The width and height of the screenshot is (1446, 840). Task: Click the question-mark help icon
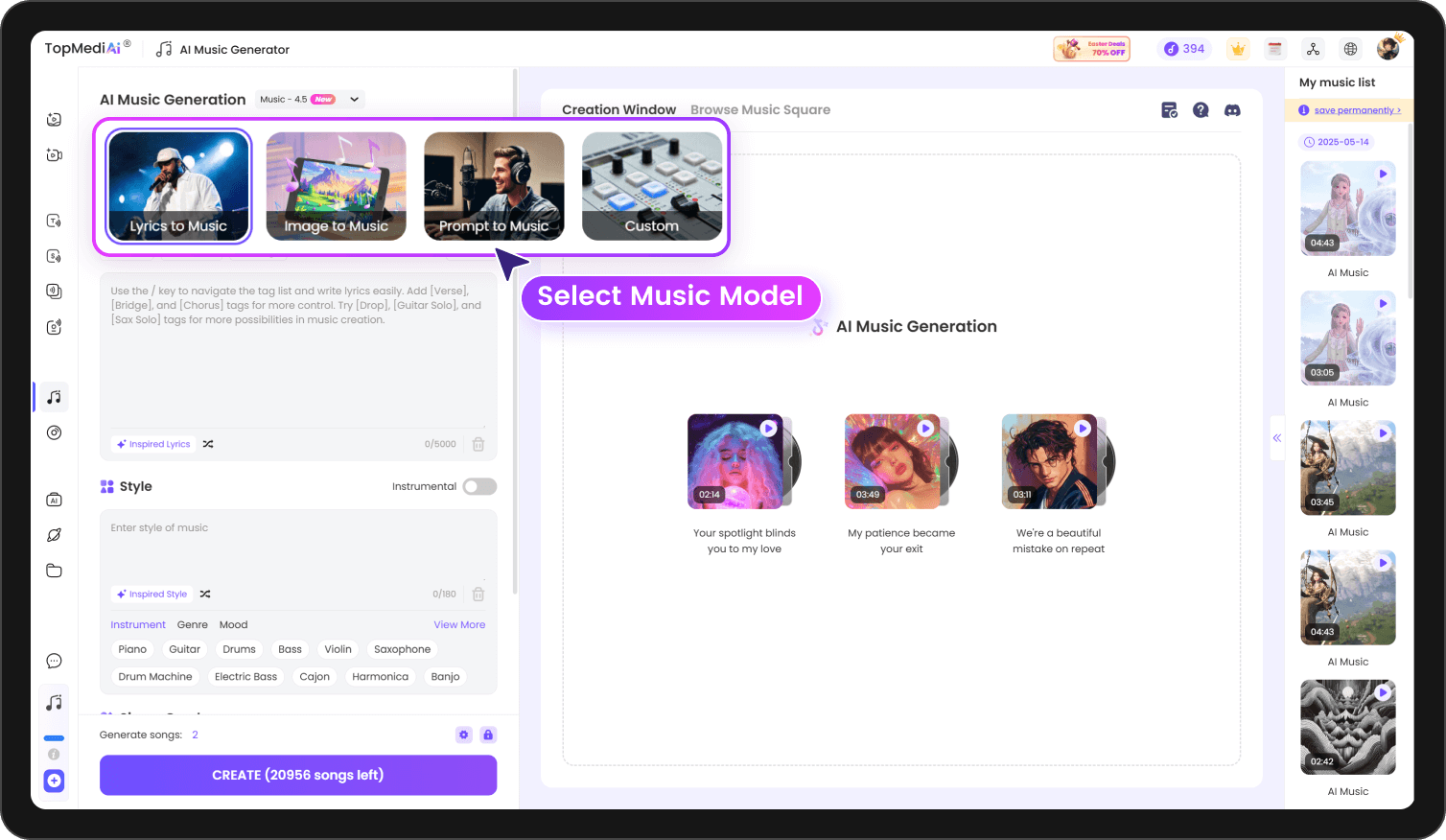click(1201, 110)
